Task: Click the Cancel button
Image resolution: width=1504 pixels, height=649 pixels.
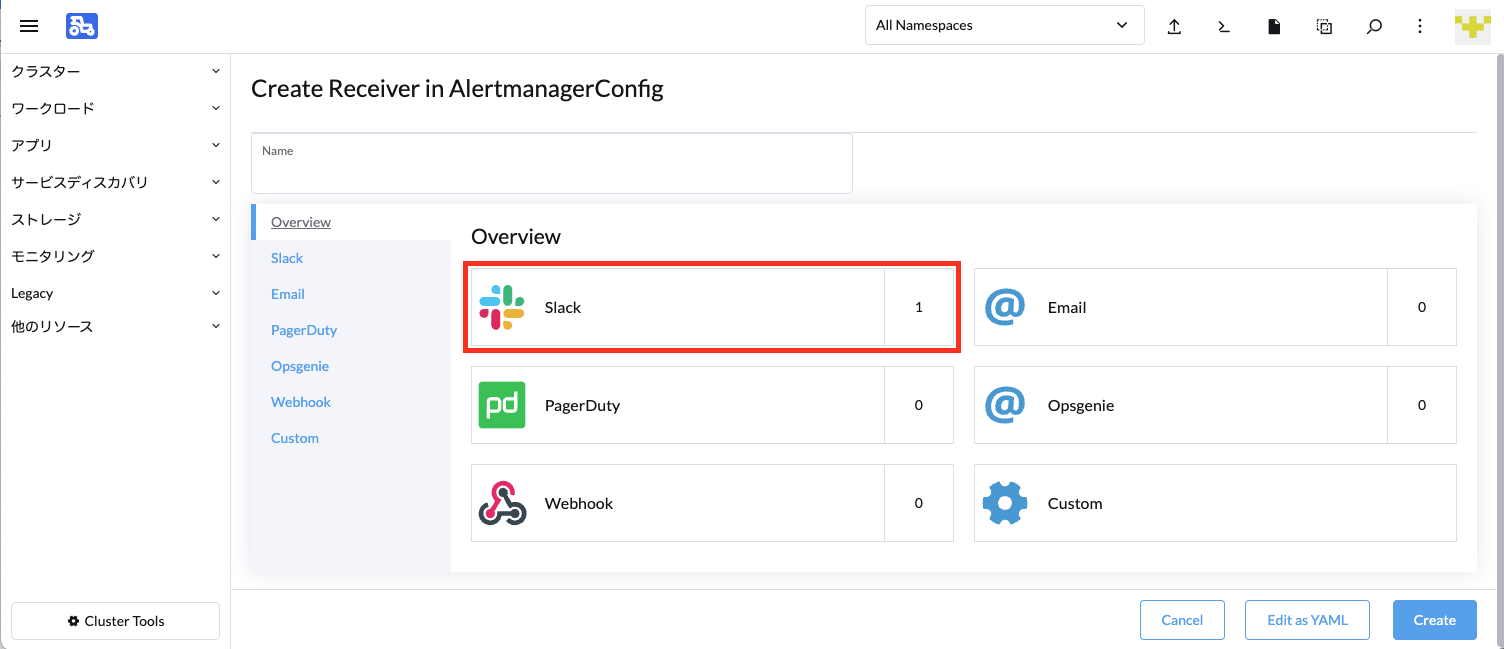Action: click(x=1182, y=620)
